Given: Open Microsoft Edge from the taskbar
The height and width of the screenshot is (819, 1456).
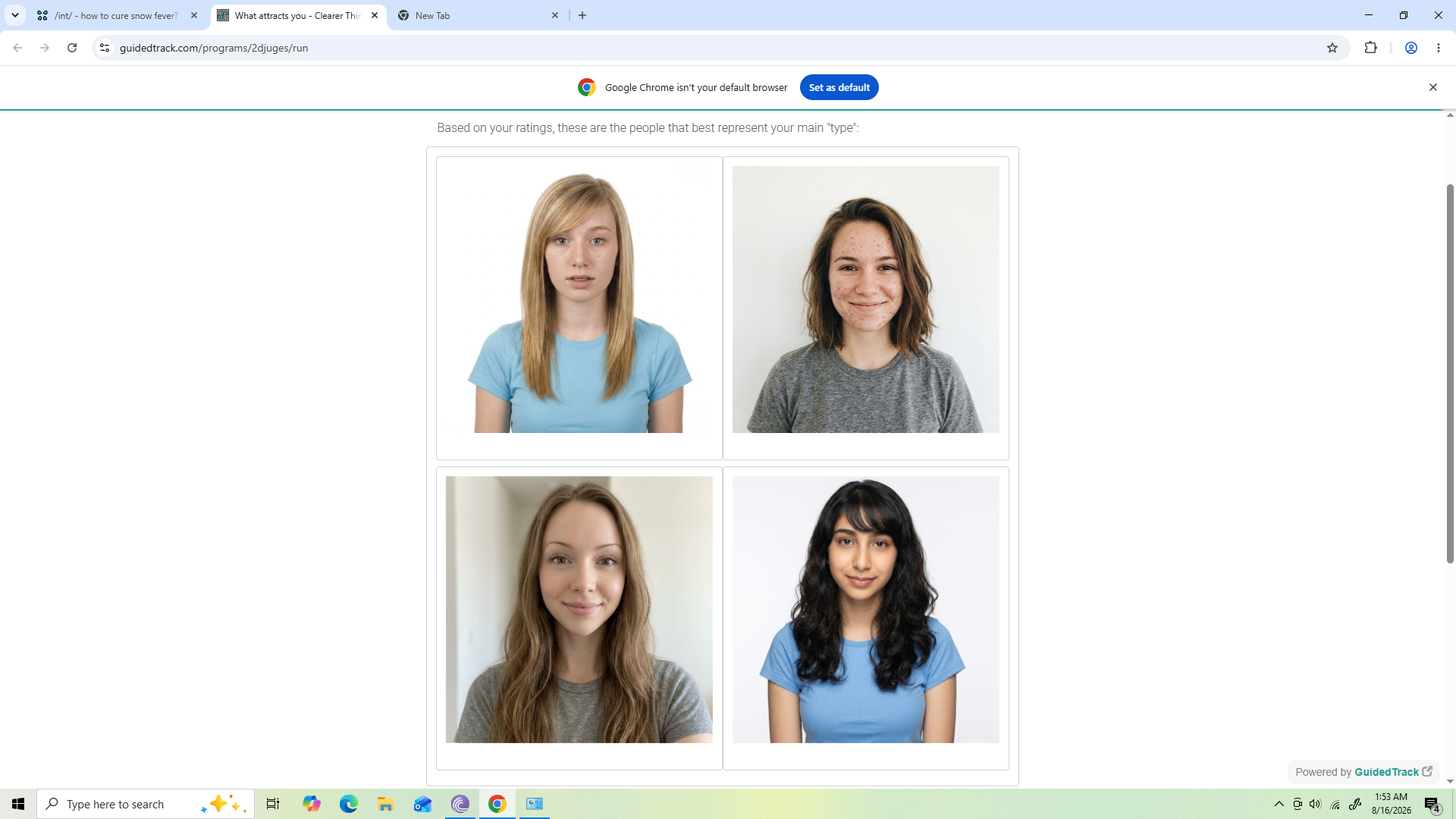Looking at the screenshot, I should click(349, 804).
